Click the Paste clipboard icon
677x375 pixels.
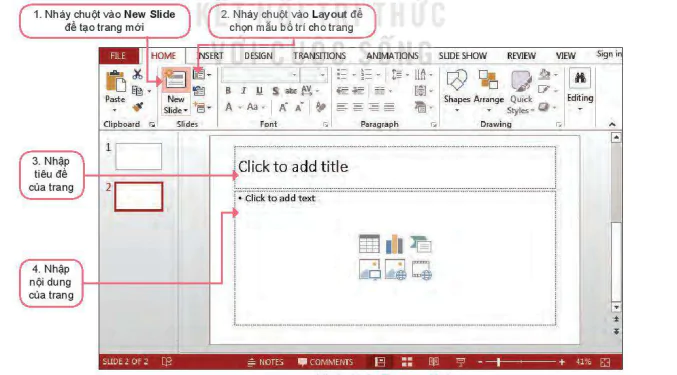click(x=115, y=82)
